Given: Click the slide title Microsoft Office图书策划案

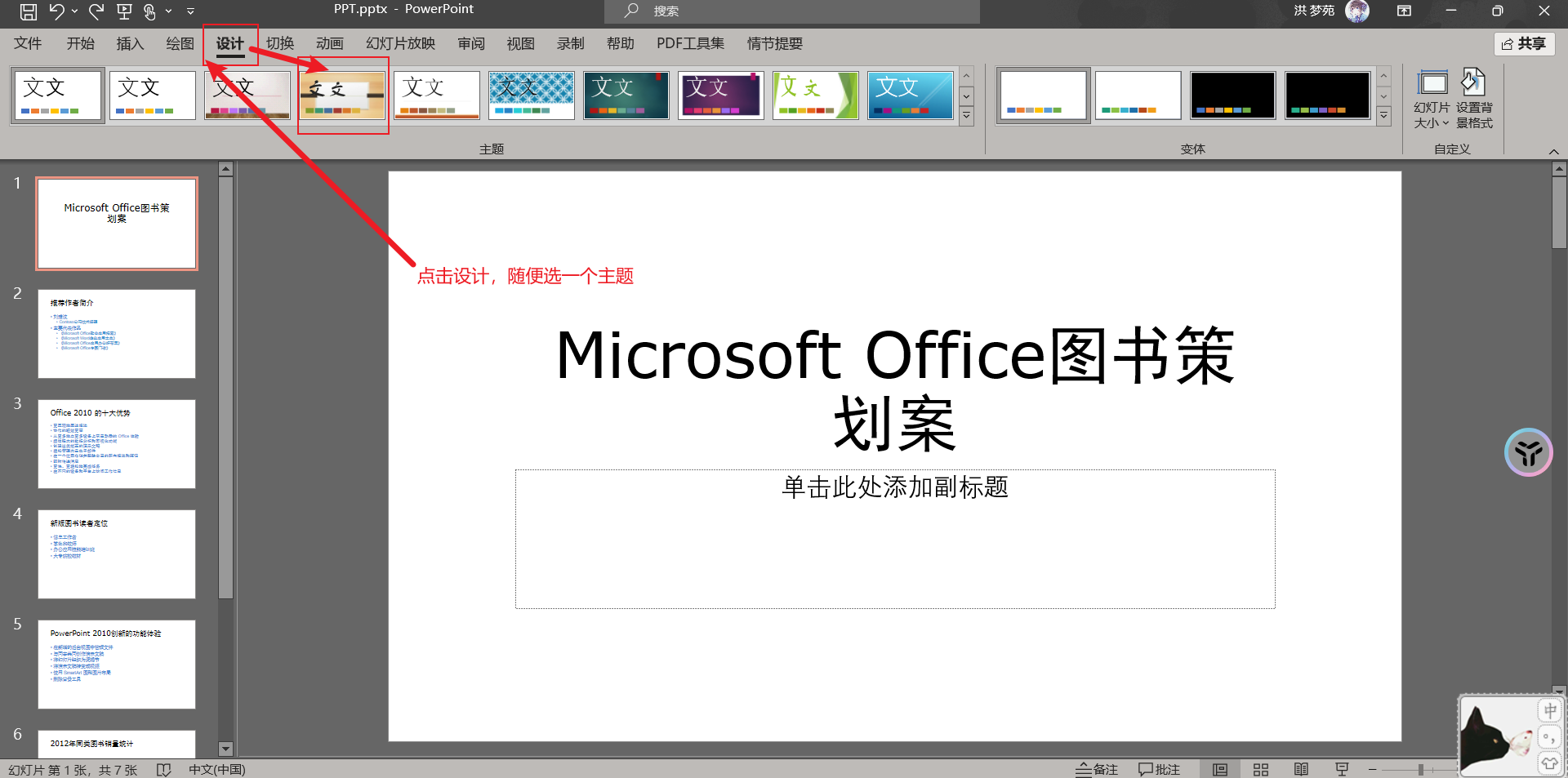Looking at the screenshot, I should [895, 389].
